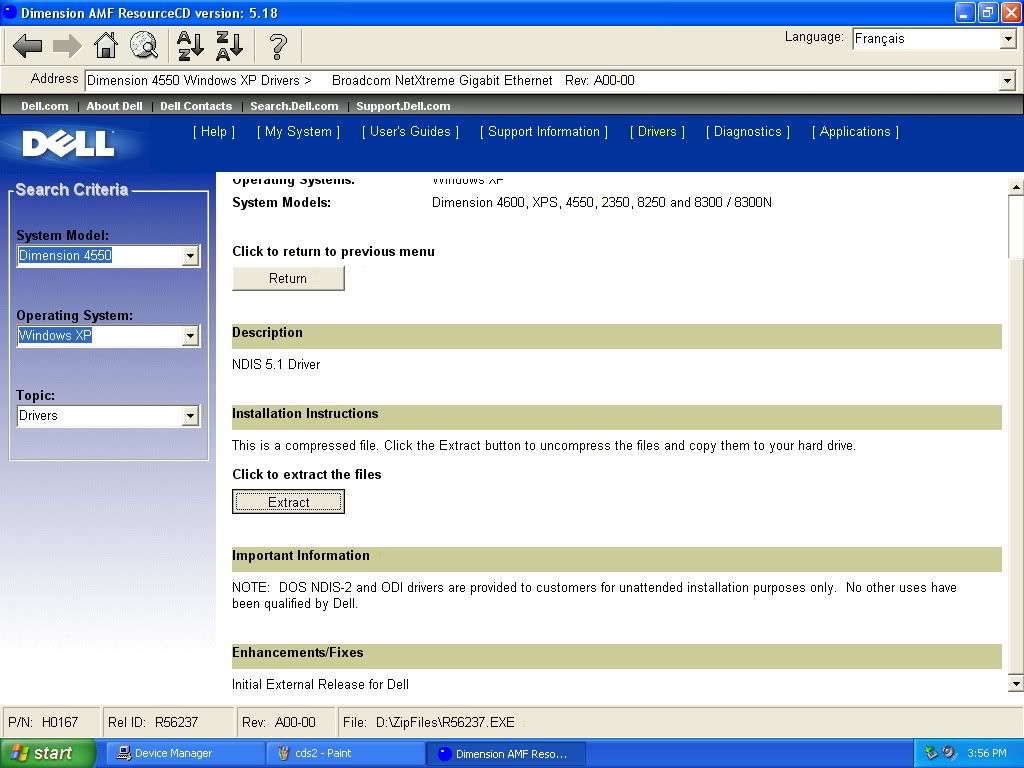Switch to the User's Guides tab

click(x=410, y=131)
